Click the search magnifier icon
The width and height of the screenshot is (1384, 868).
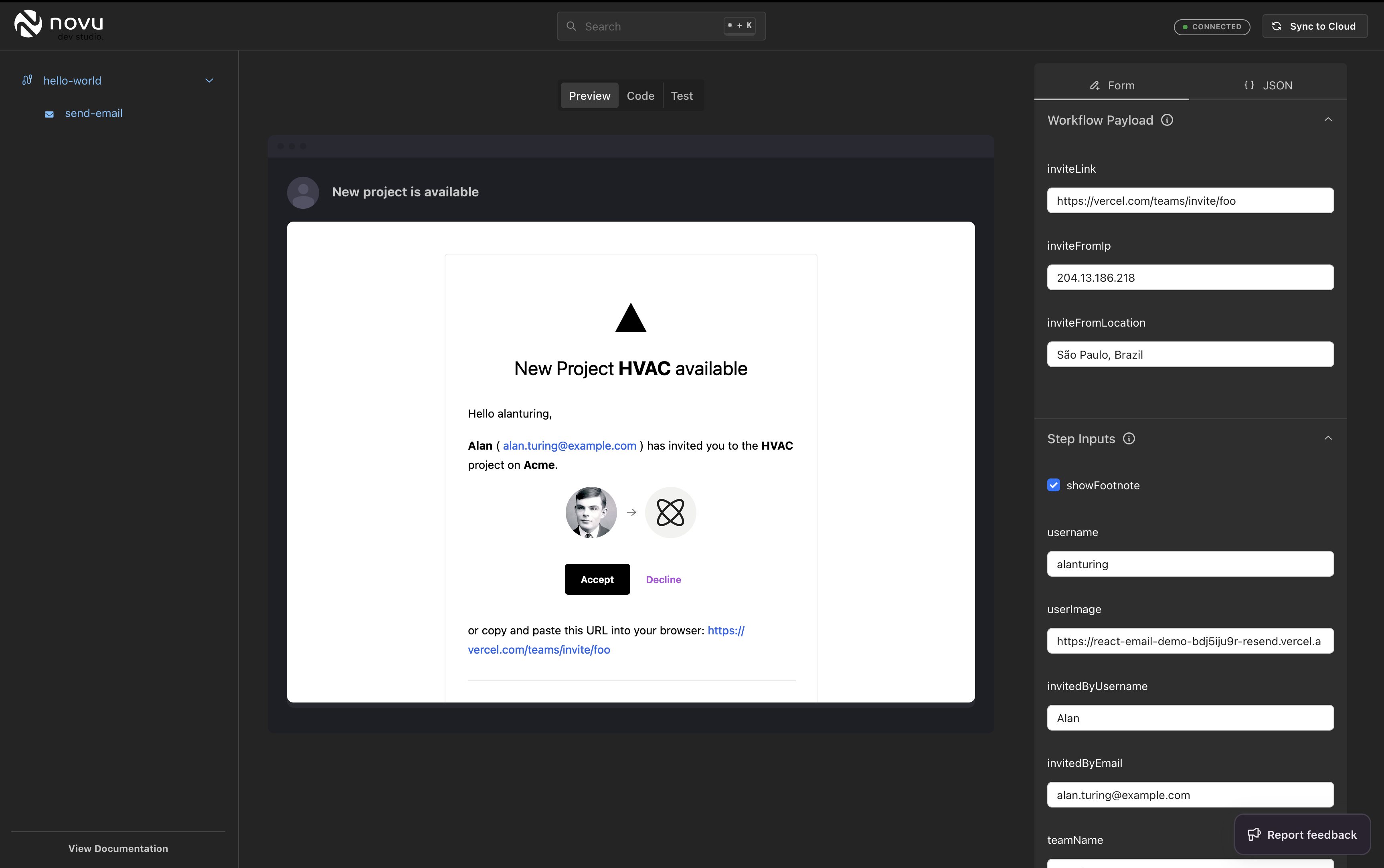click(x=571, y=26)
